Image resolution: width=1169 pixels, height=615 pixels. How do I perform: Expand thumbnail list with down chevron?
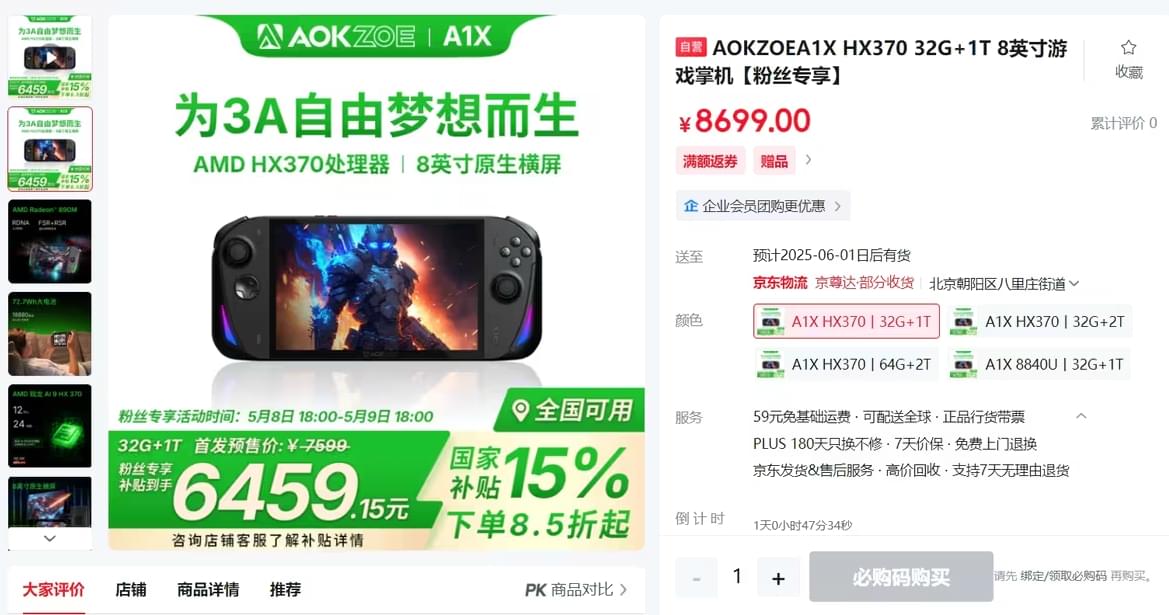50,538
